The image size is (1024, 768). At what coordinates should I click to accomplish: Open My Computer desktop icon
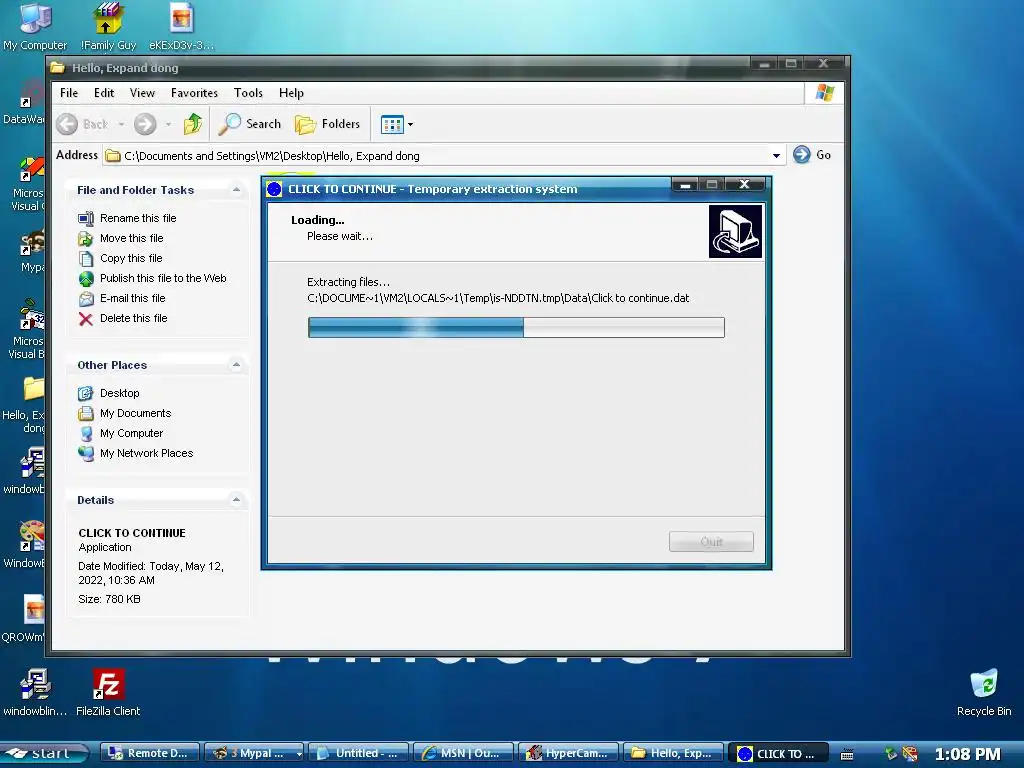35,26
